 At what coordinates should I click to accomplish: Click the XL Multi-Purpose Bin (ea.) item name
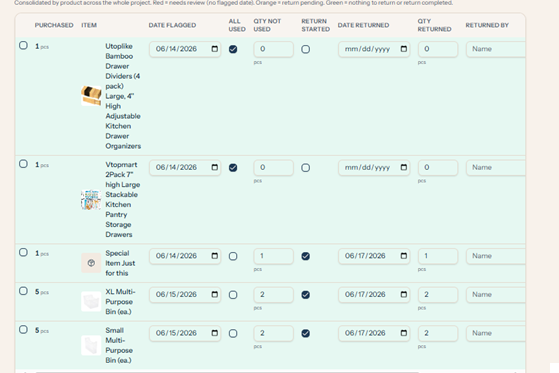120,302
